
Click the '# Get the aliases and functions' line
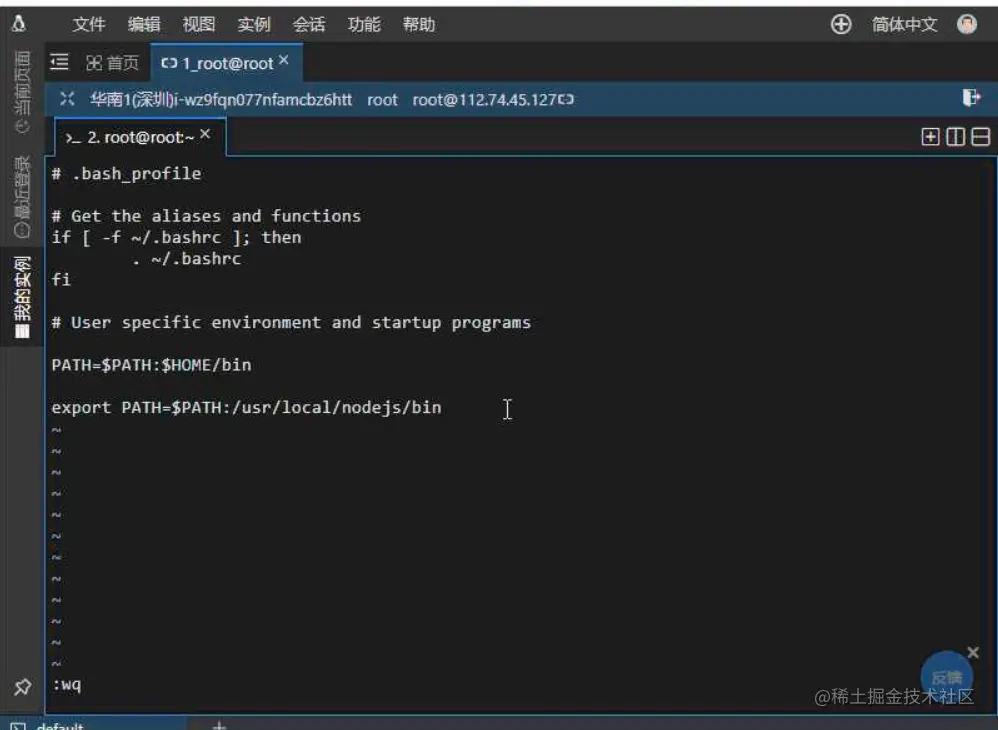point(206,216)
